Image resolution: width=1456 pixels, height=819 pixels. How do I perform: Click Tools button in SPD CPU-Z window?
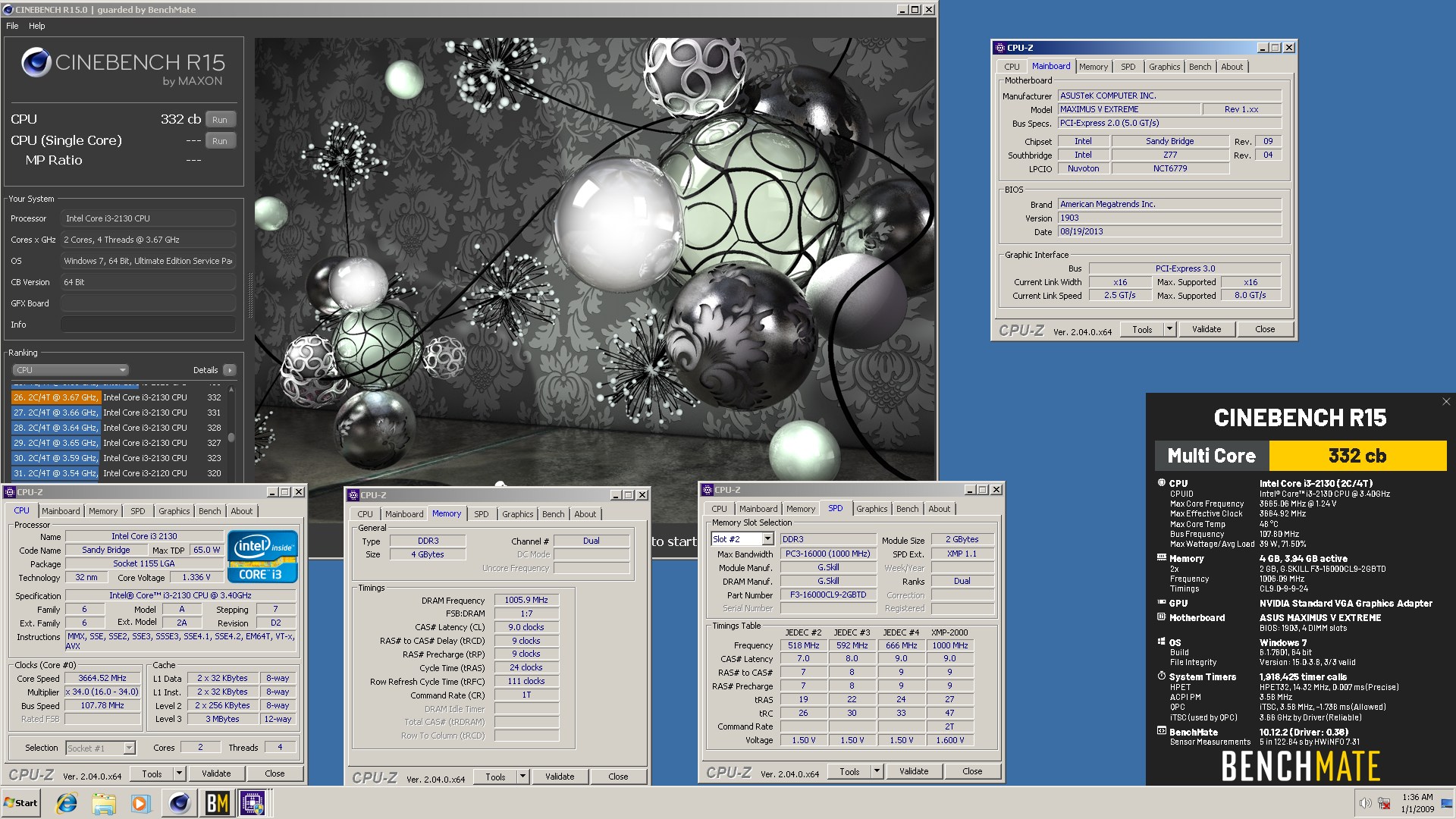[849, 771]
